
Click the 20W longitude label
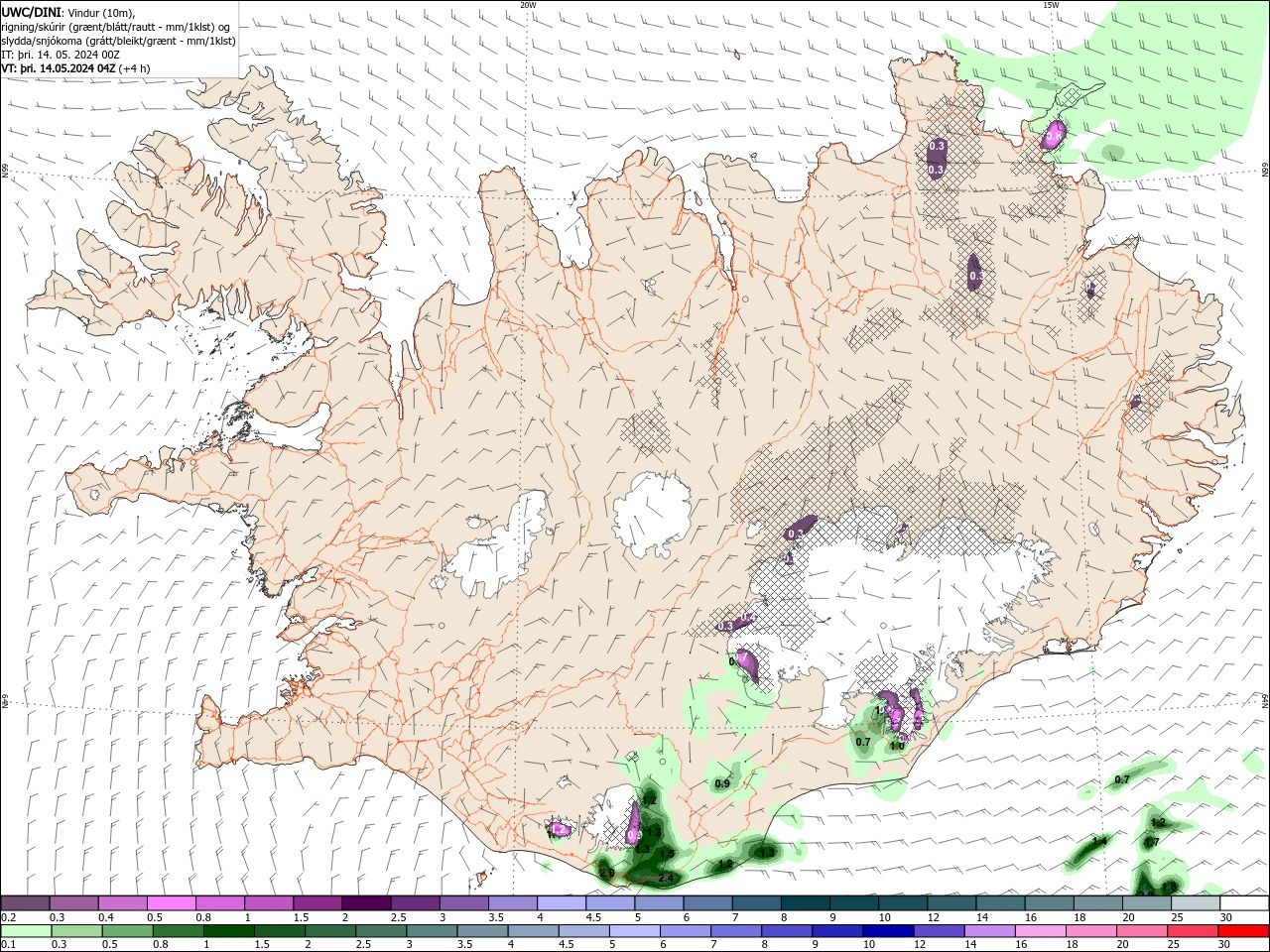pyautogui.click(x=528, y=5)
